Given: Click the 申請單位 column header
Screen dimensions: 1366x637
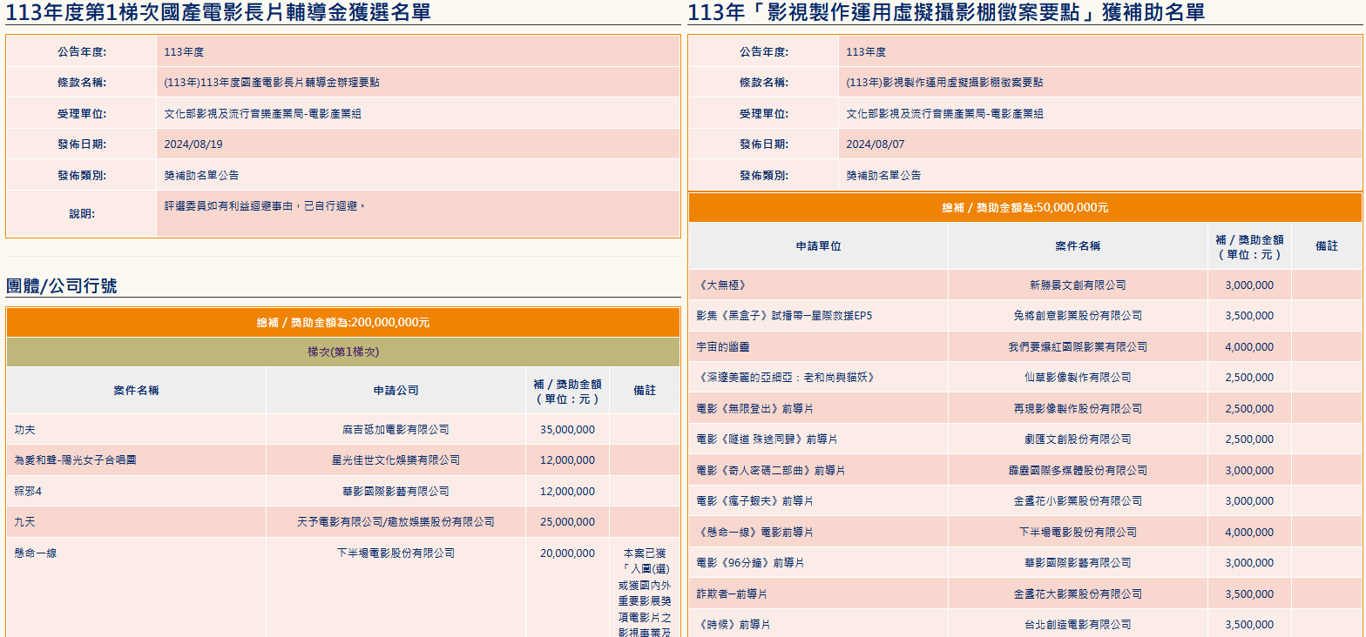Looking at the screenshot, I should click(818, 246).
